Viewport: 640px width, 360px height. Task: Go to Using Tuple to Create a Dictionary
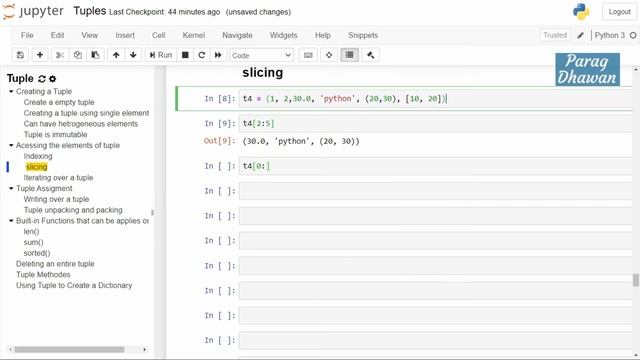coord(74,285)
